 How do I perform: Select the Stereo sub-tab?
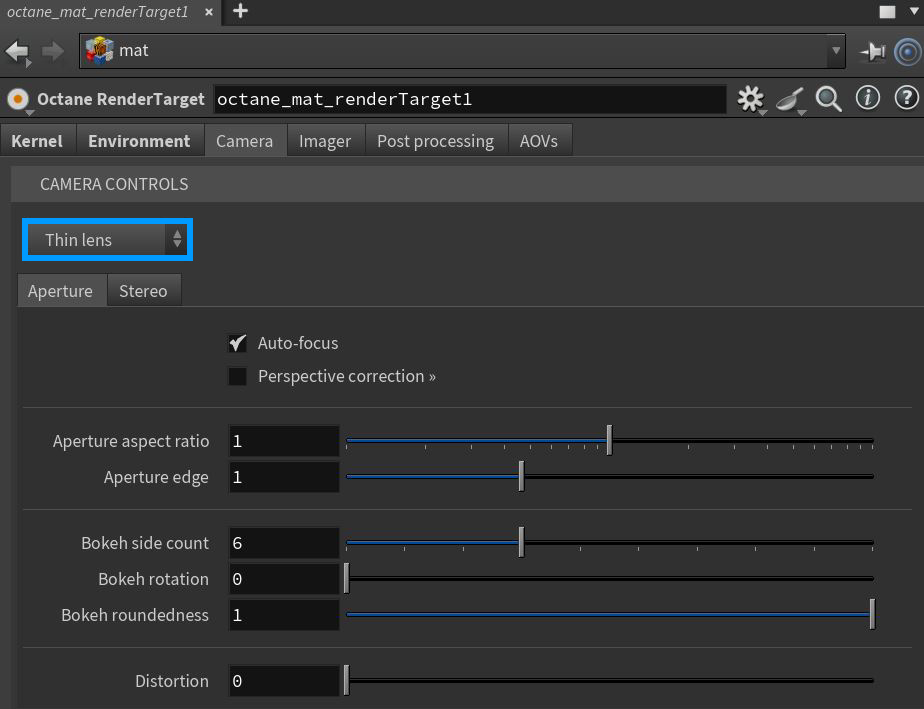tap(143, 291)
